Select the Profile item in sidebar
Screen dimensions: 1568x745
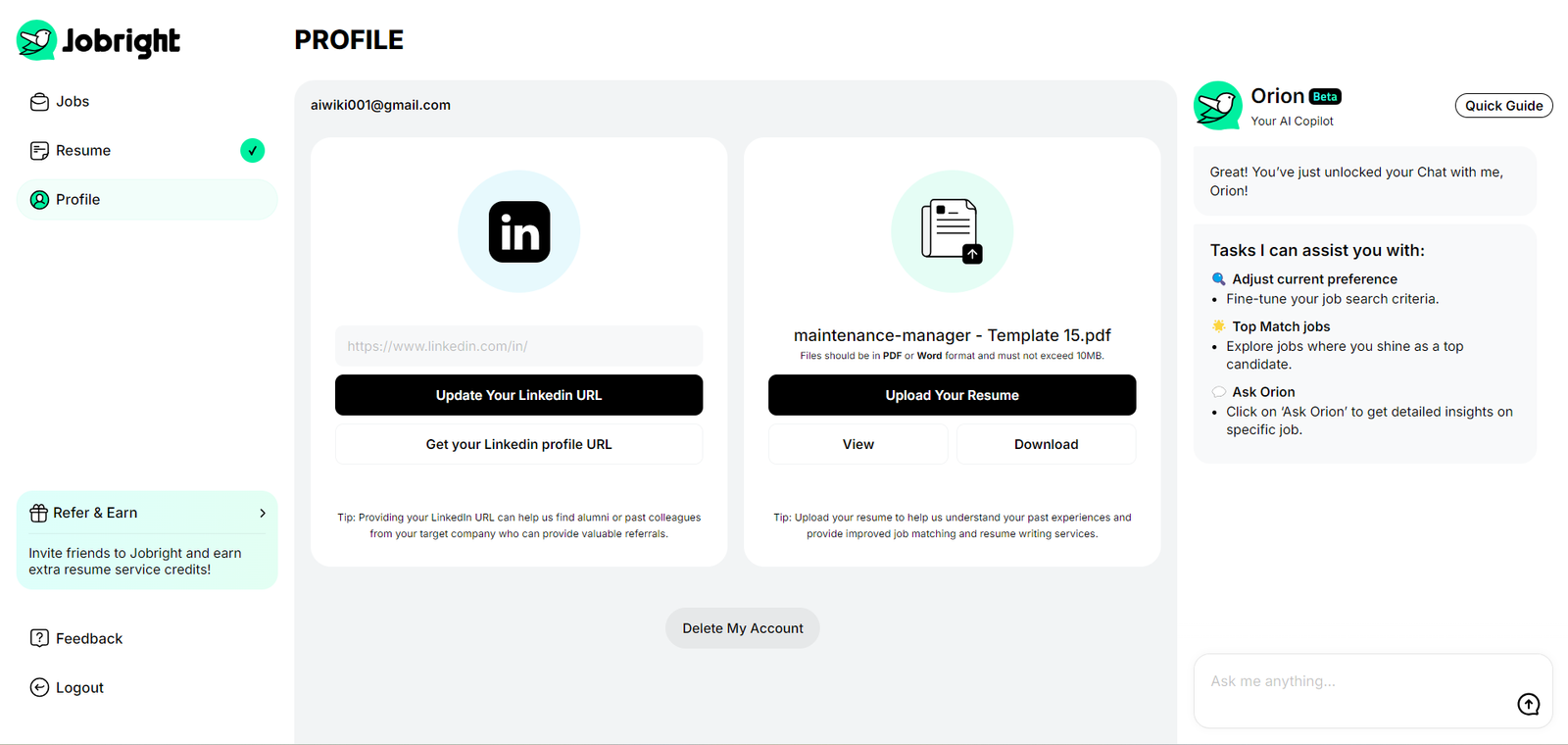click(x=147, y=200)
